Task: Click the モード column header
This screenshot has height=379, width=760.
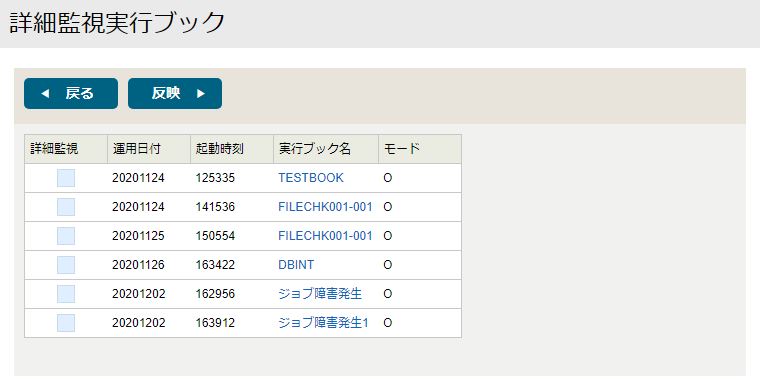Action: [420, 149]
